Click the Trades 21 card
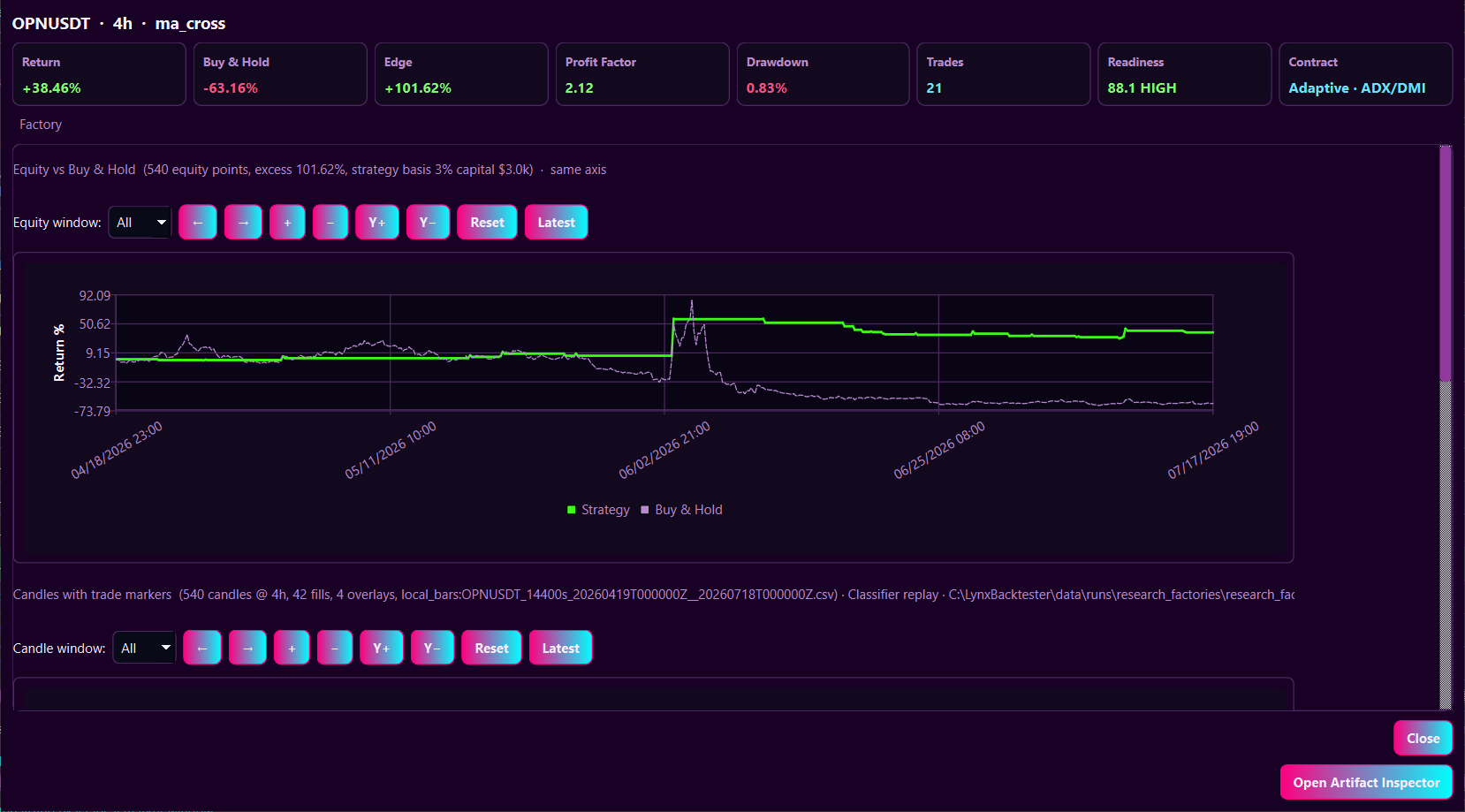The image size is (1465, 812). click(x=1004, y=74)
